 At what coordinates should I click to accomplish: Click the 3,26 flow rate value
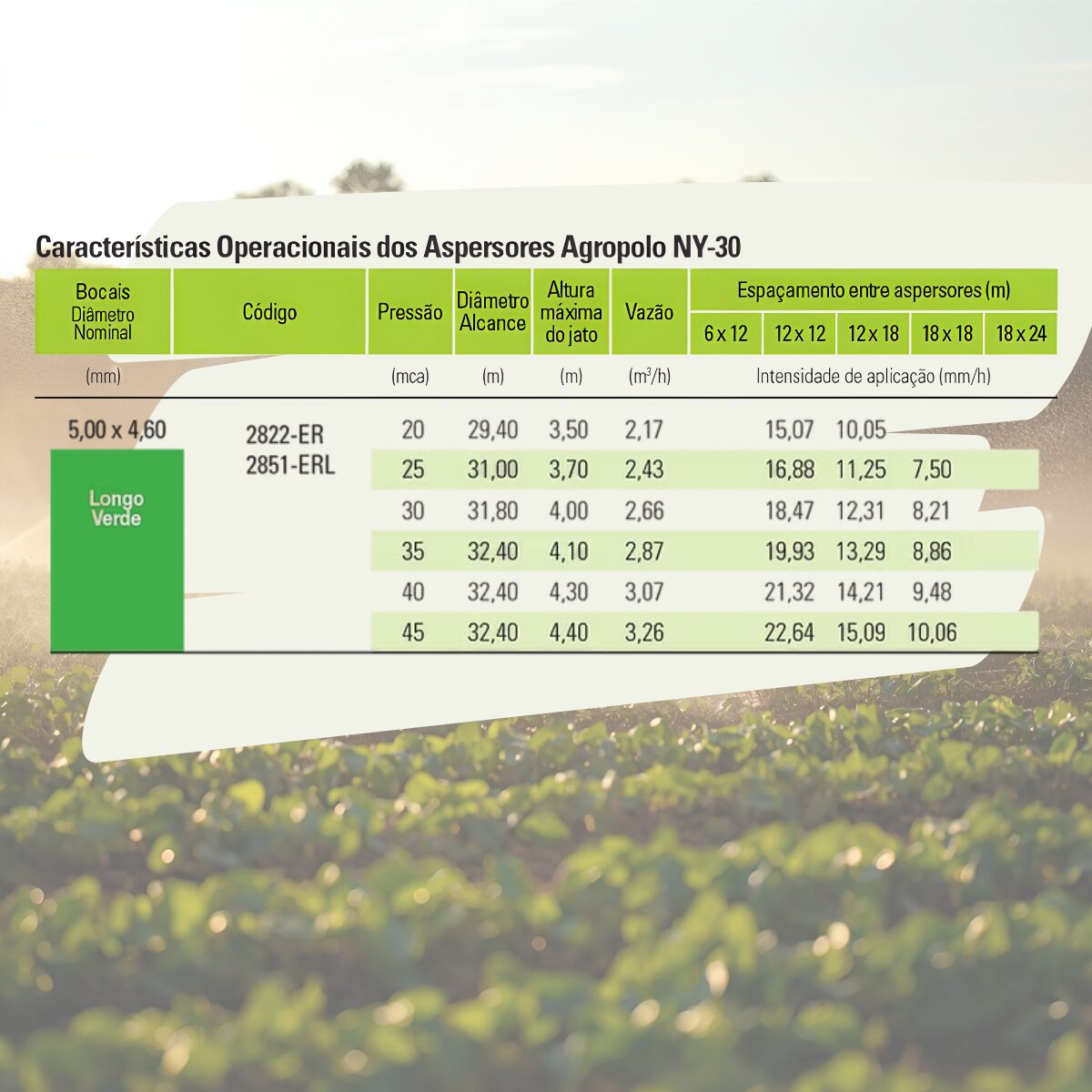point(644,632)
